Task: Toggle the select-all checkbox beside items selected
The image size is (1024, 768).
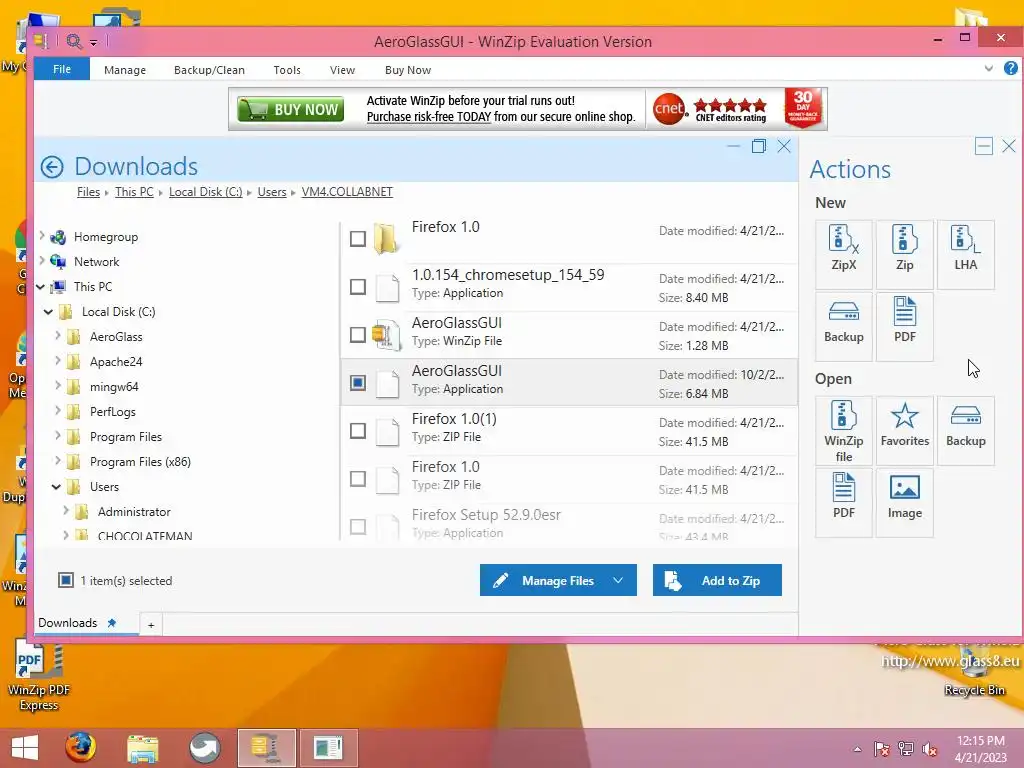Action: [x=66, y=580]
